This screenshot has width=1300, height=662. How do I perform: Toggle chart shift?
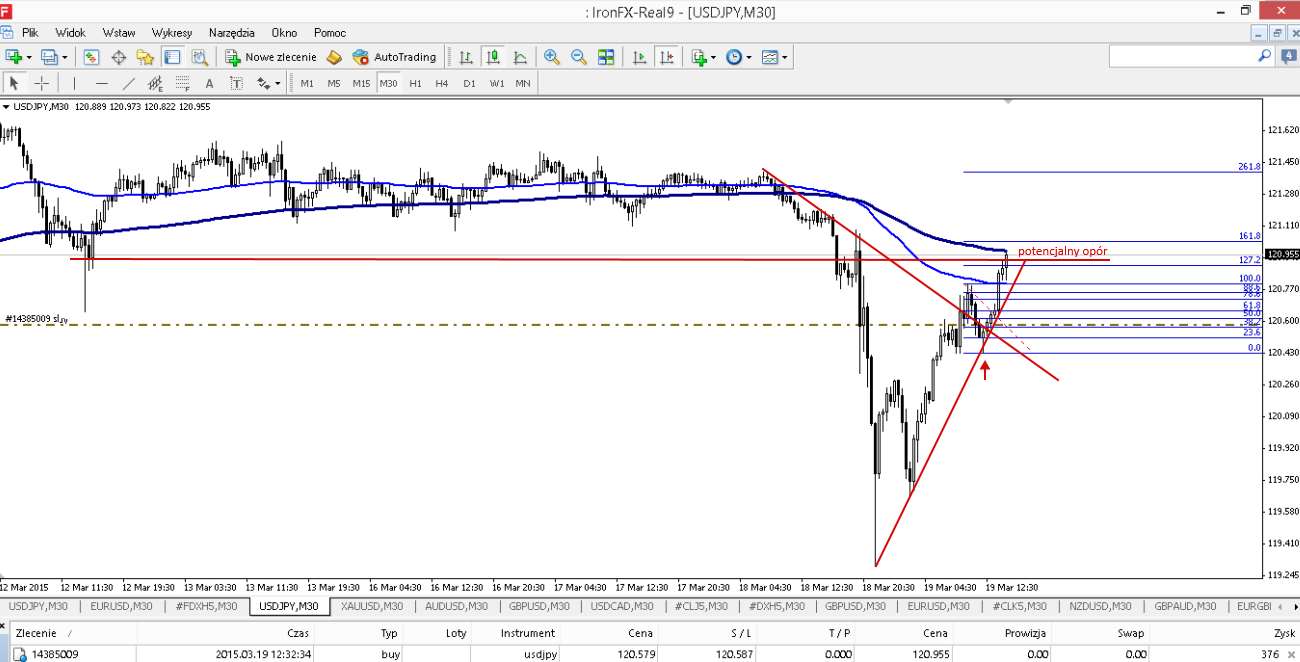667,57
